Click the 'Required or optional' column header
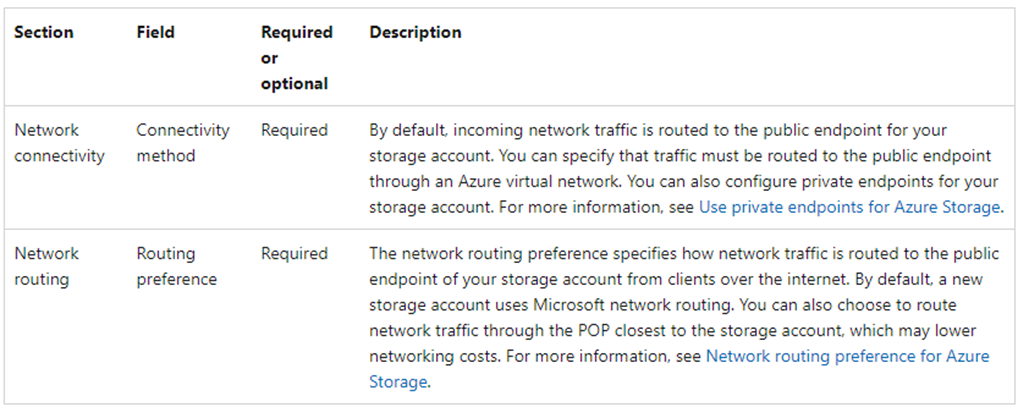This screenshot has width=1018, height=407. pos(296,58)
